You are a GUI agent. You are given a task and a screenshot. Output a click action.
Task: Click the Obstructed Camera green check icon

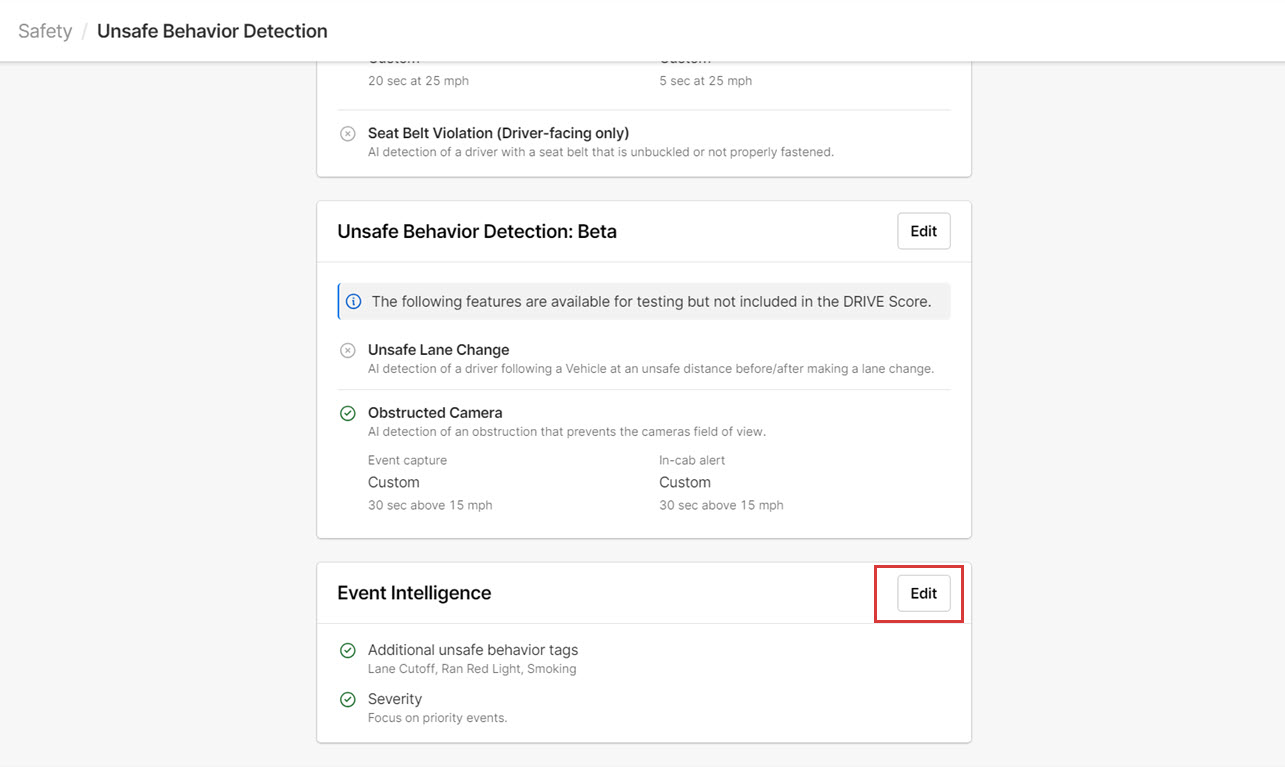click(x=348, y=413)
